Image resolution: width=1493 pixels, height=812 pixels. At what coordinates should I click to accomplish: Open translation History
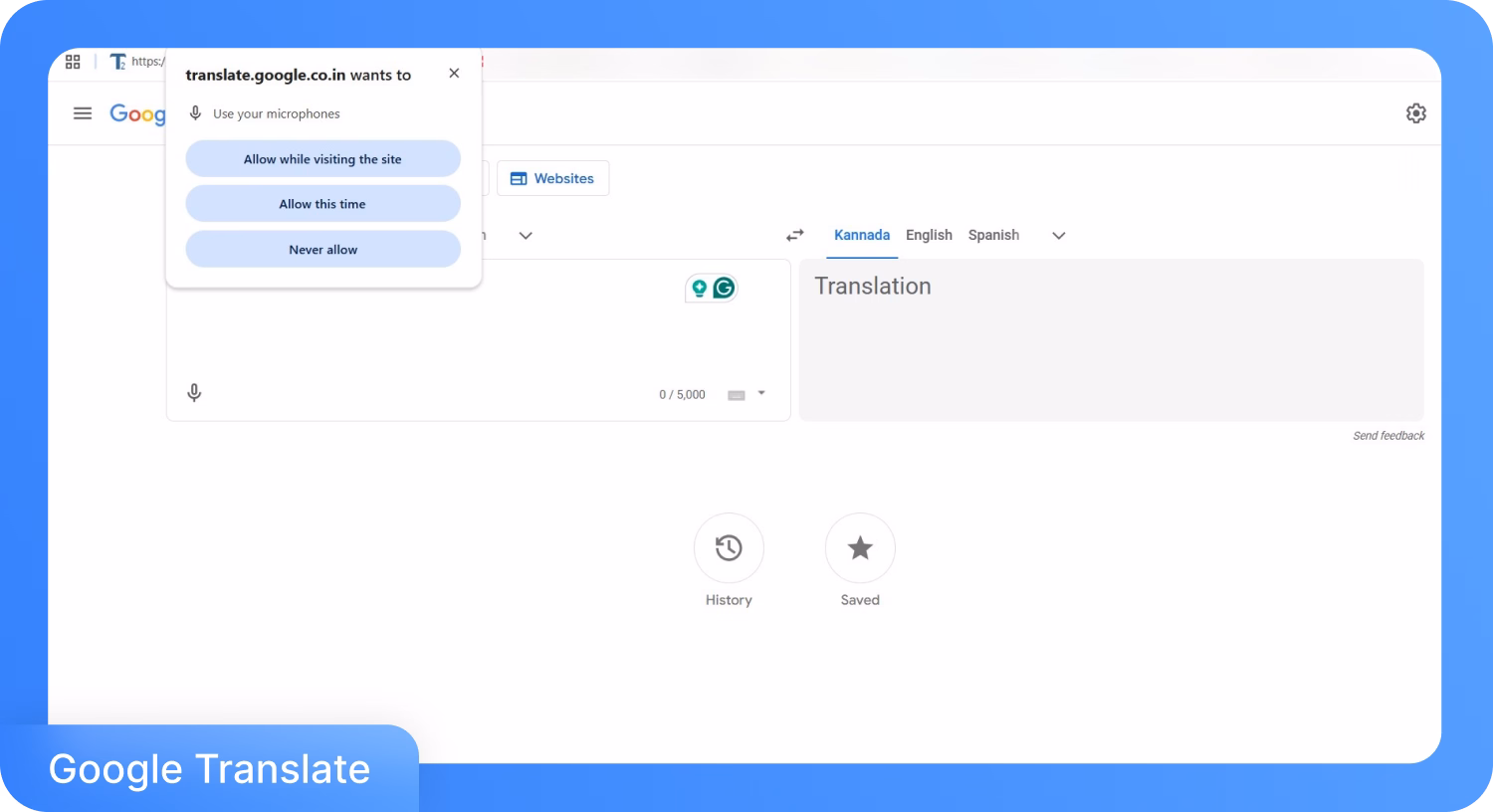[x=729, y=547]
